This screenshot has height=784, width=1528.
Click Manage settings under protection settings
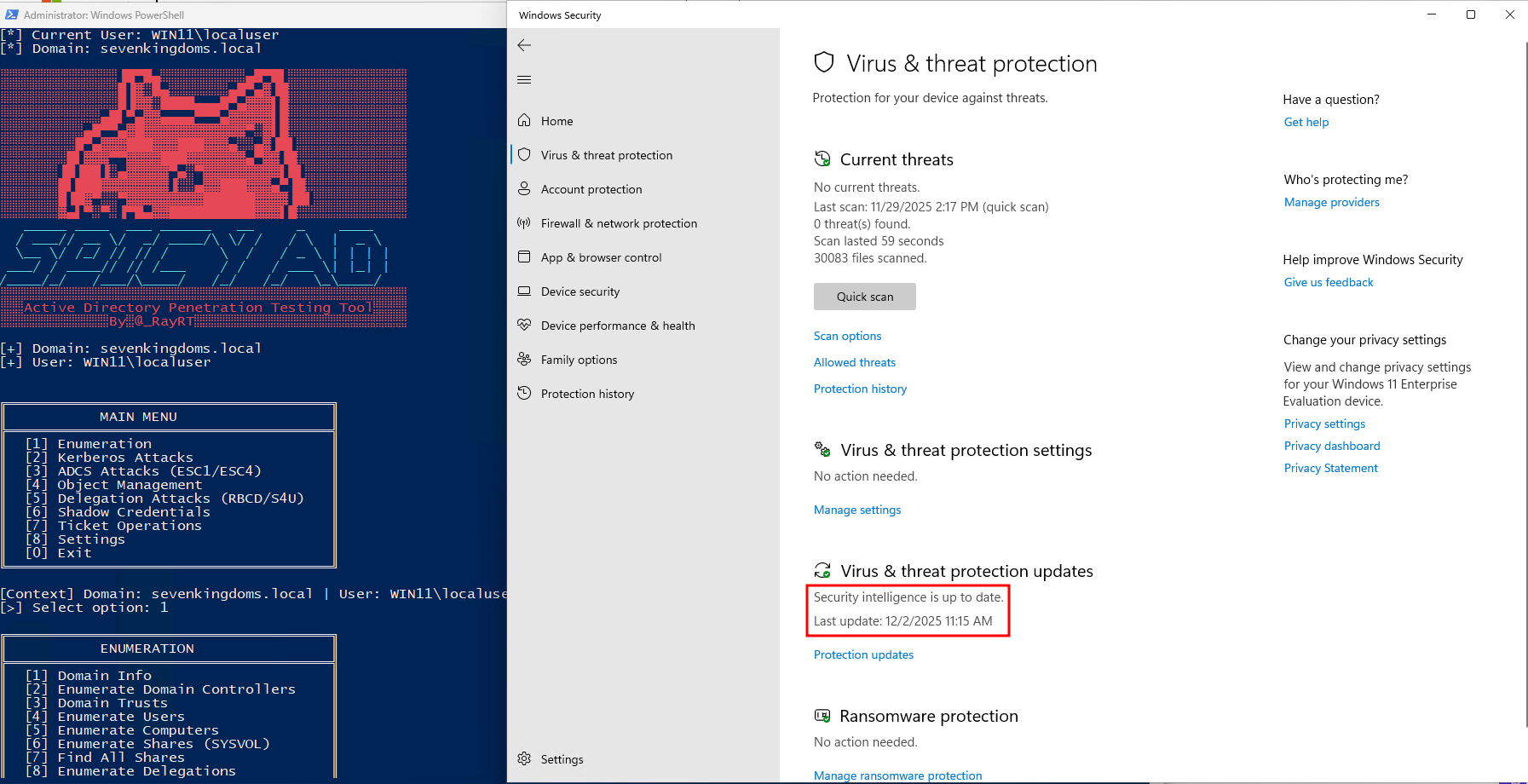point(856,510)
